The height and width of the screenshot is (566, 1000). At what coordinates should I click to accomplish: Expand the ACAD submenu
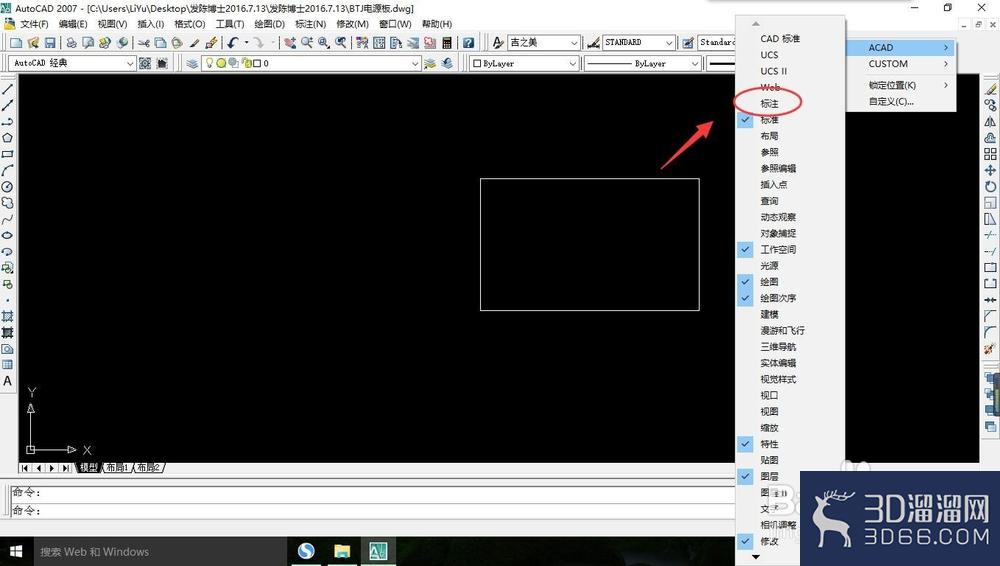(x=901, y=47)
